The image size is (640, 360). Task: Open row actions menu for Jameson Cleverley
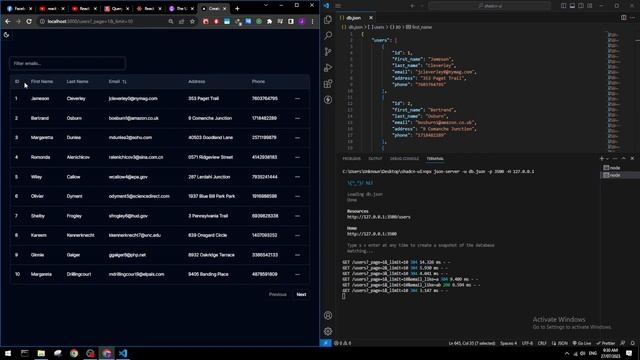(x=297, y=98)
